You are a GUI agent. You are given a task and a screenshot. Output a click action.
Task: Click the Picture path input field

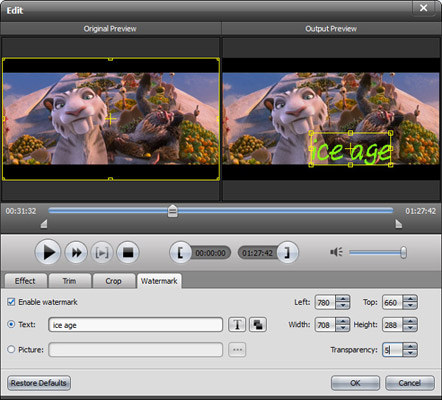[x=136, y=350]
